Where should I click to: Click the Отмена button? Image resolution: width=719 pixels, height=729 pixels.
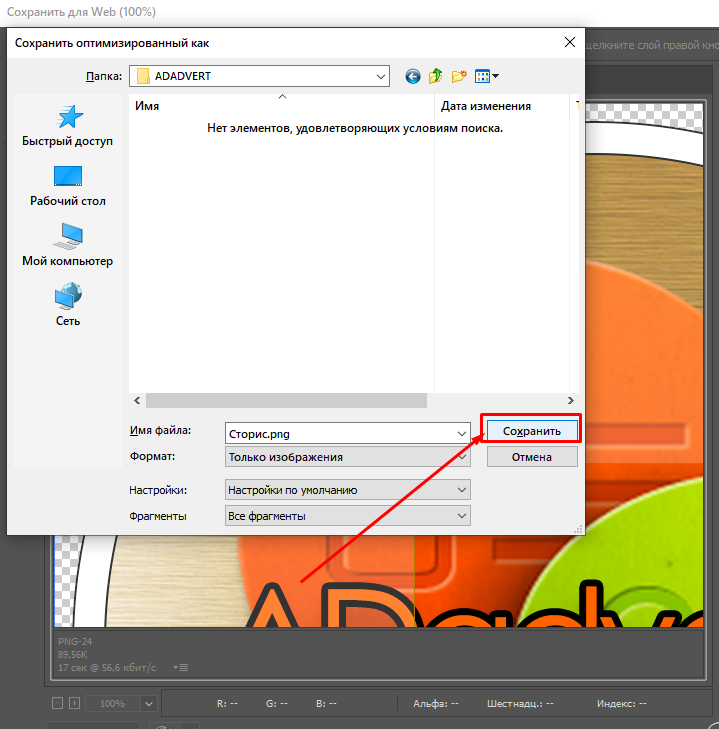(x=532, y=457)
